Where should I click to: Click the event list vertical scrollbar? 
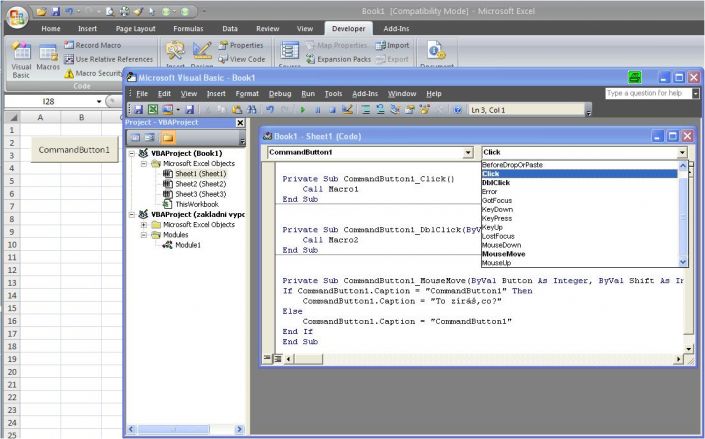(x=683, y=214)
